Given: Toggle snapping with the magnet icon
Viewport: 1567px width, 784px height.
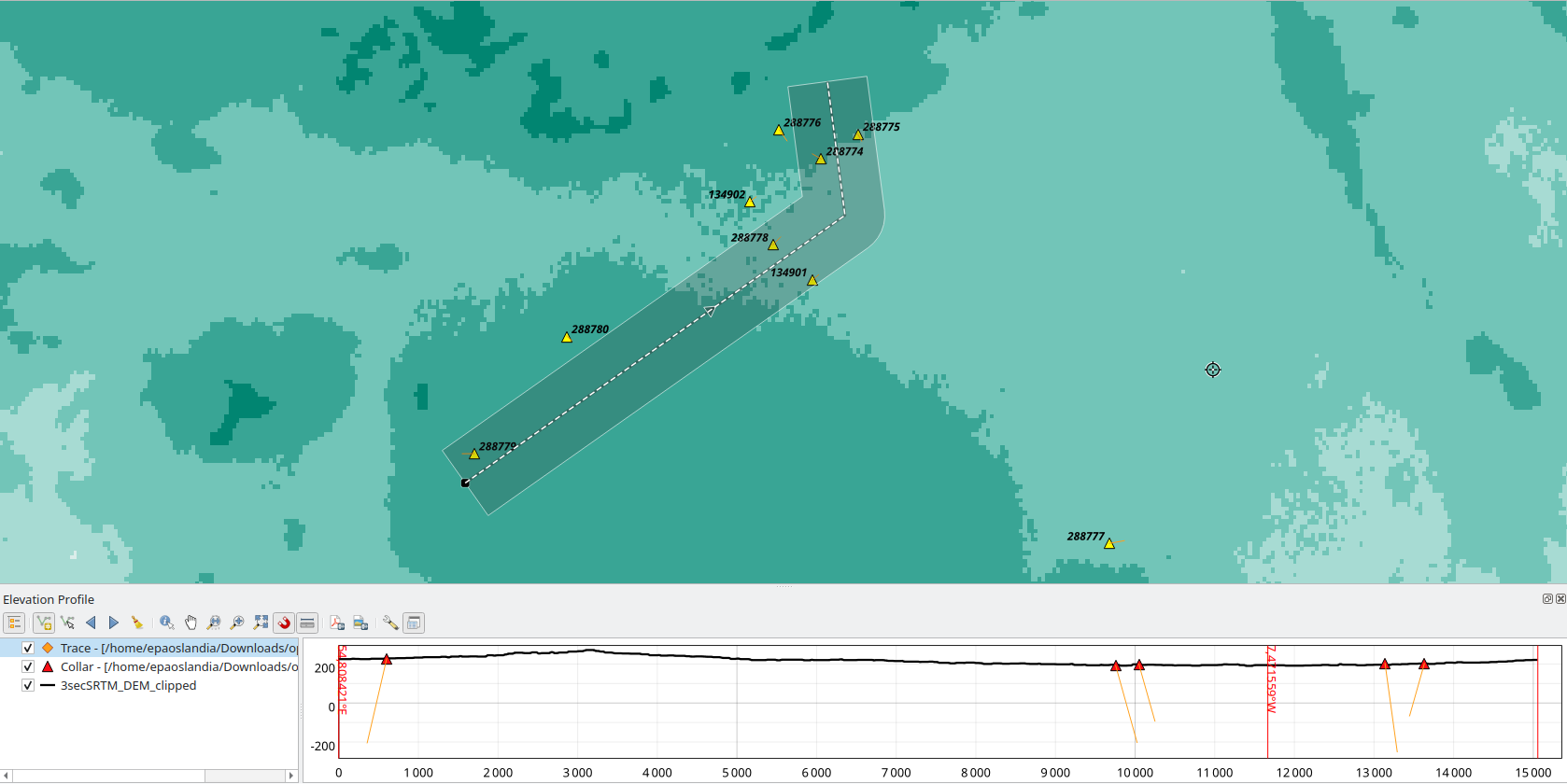Looking at the screenshot, I should 284,623.
